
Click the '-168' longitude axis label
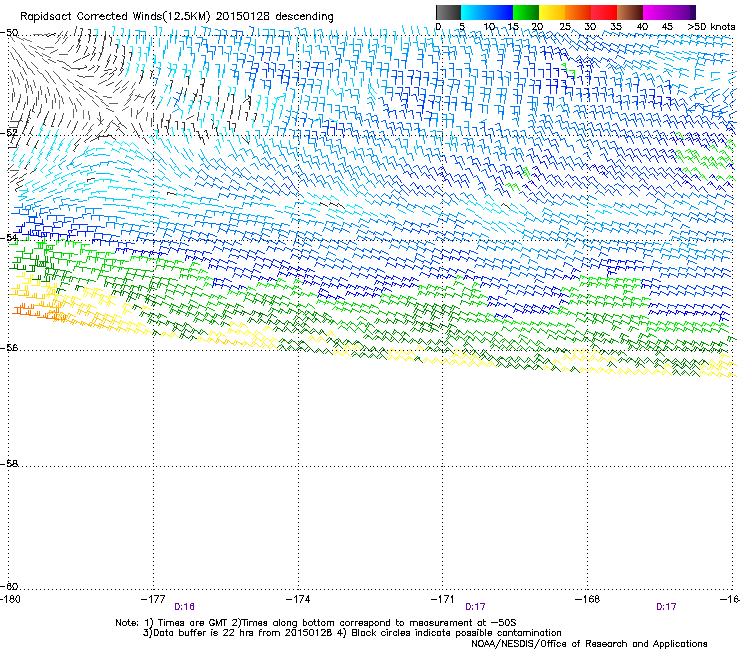click(588, 599)
